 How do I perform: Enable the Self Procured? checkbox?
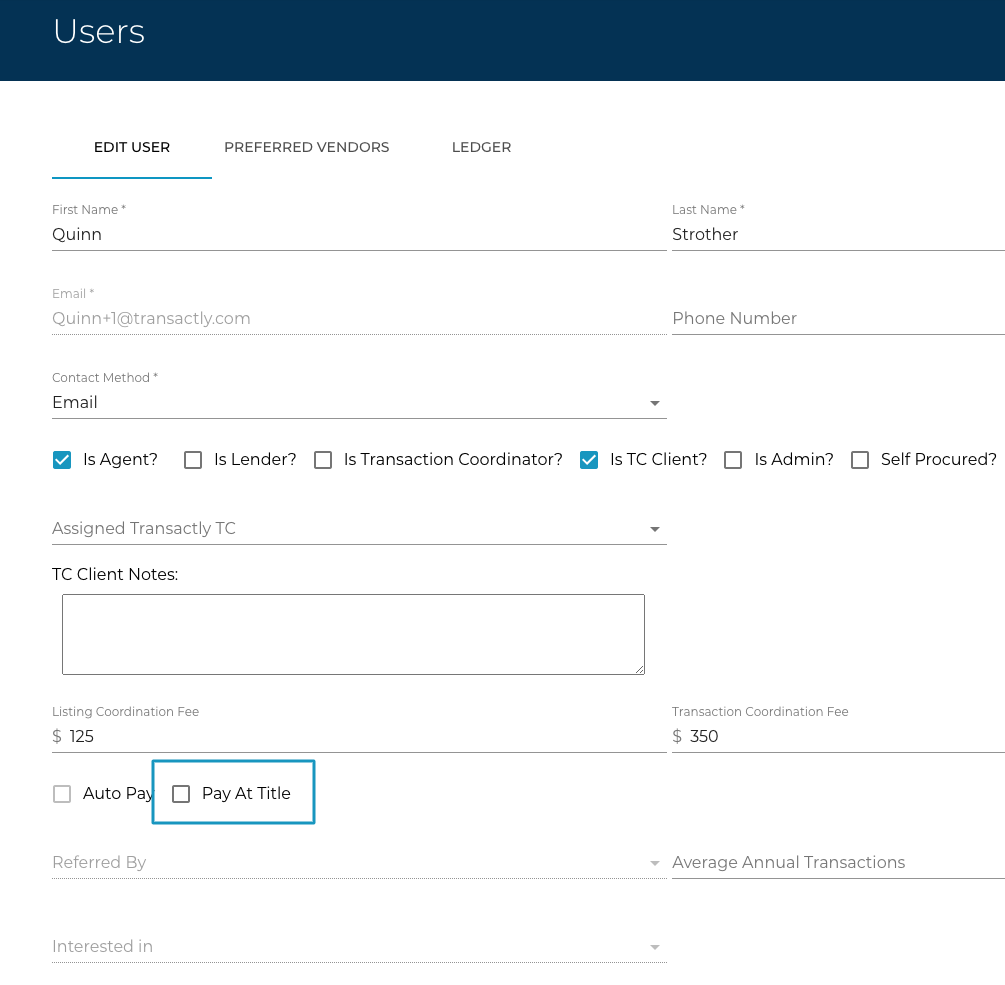coord(860,460)
